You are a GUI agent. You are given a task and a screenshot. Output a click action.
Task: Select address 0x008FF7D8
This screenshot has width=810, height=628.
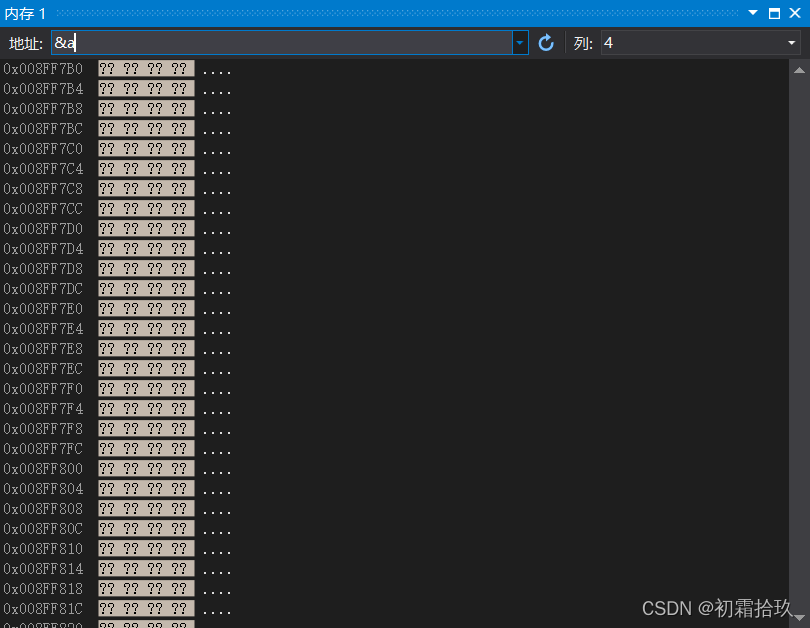coord(43,269)
